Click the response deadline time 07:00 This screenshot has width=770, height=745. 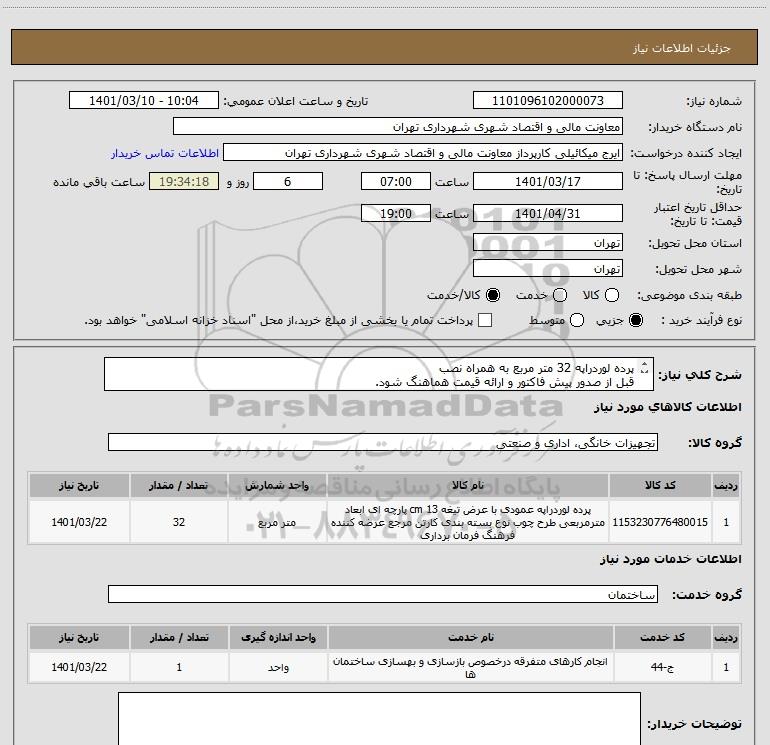coord(396,181)
